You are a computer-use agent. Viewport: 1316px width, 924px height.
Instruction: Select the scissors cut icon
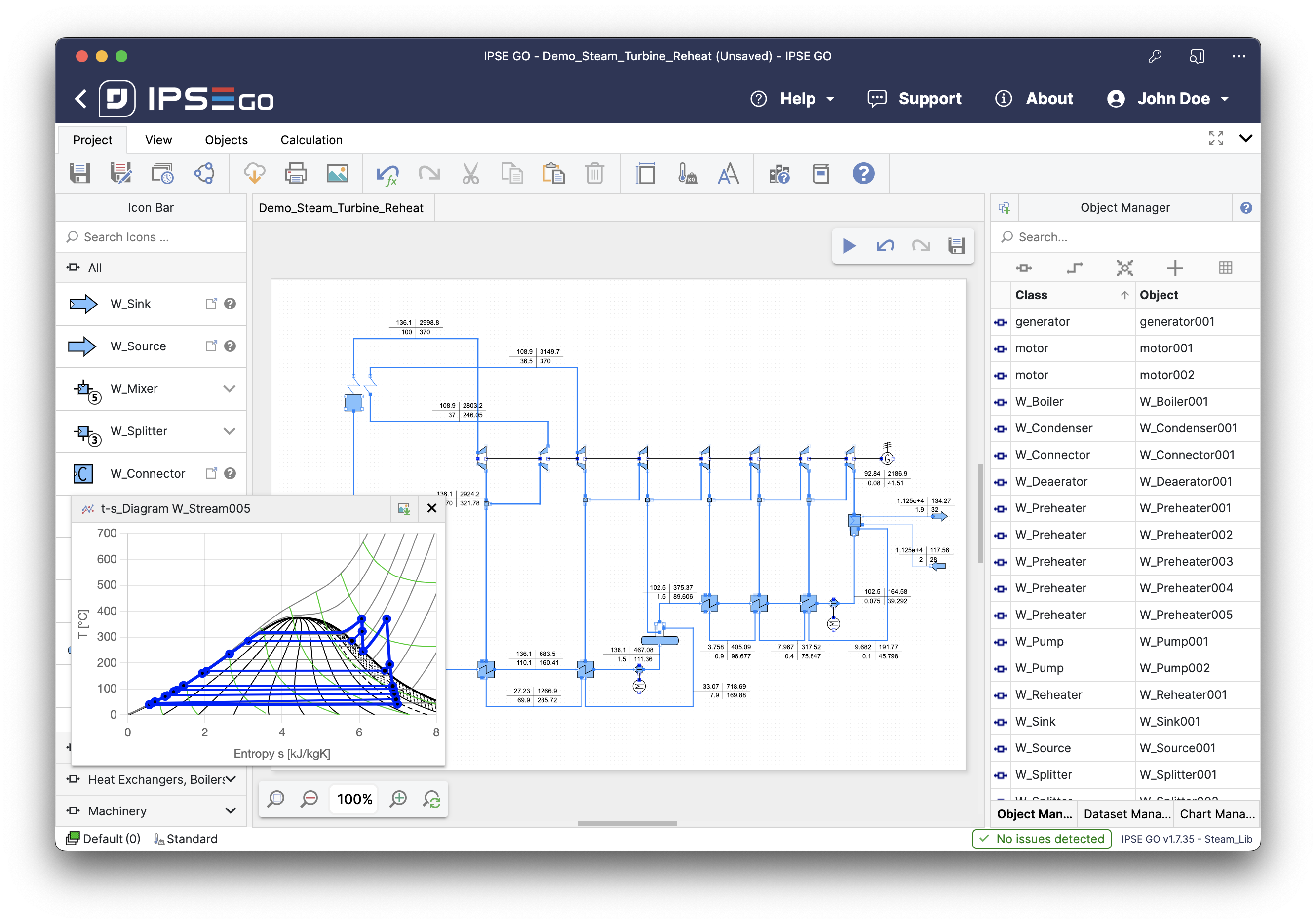tap(471, 173)
